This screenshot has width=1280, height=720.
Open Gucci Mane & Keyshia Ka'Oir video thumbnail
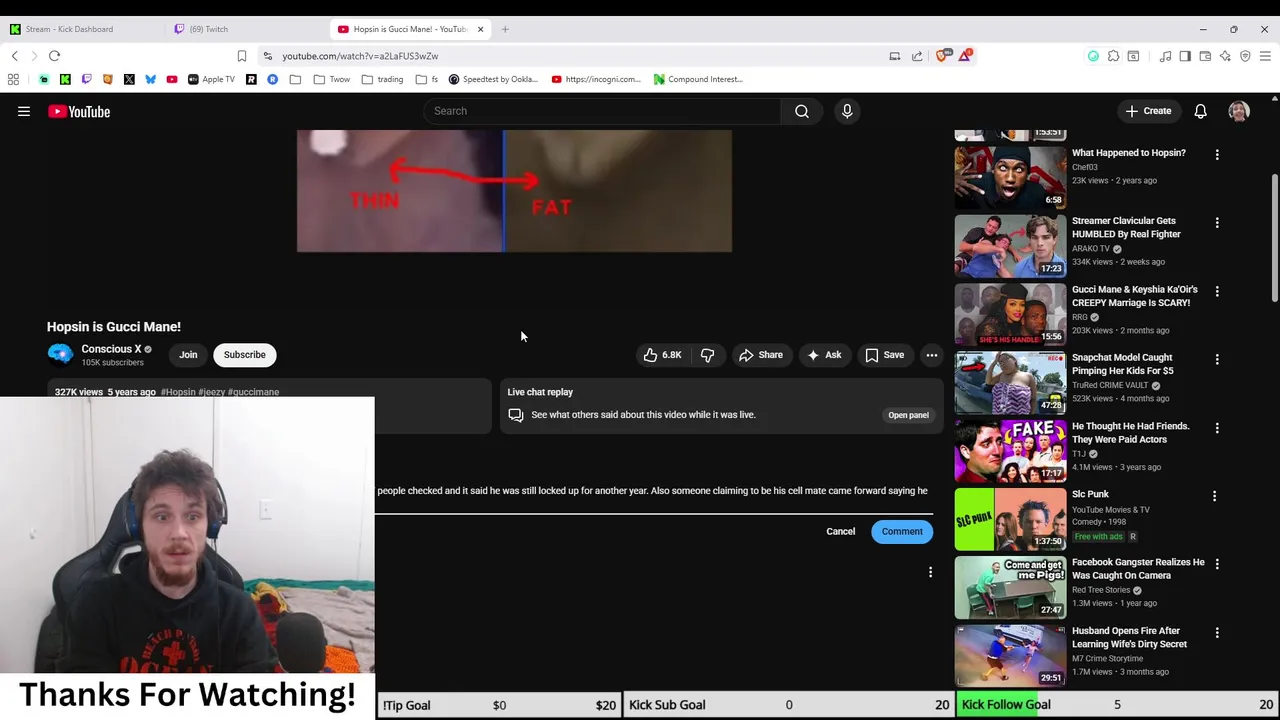tap(1010, 313)
